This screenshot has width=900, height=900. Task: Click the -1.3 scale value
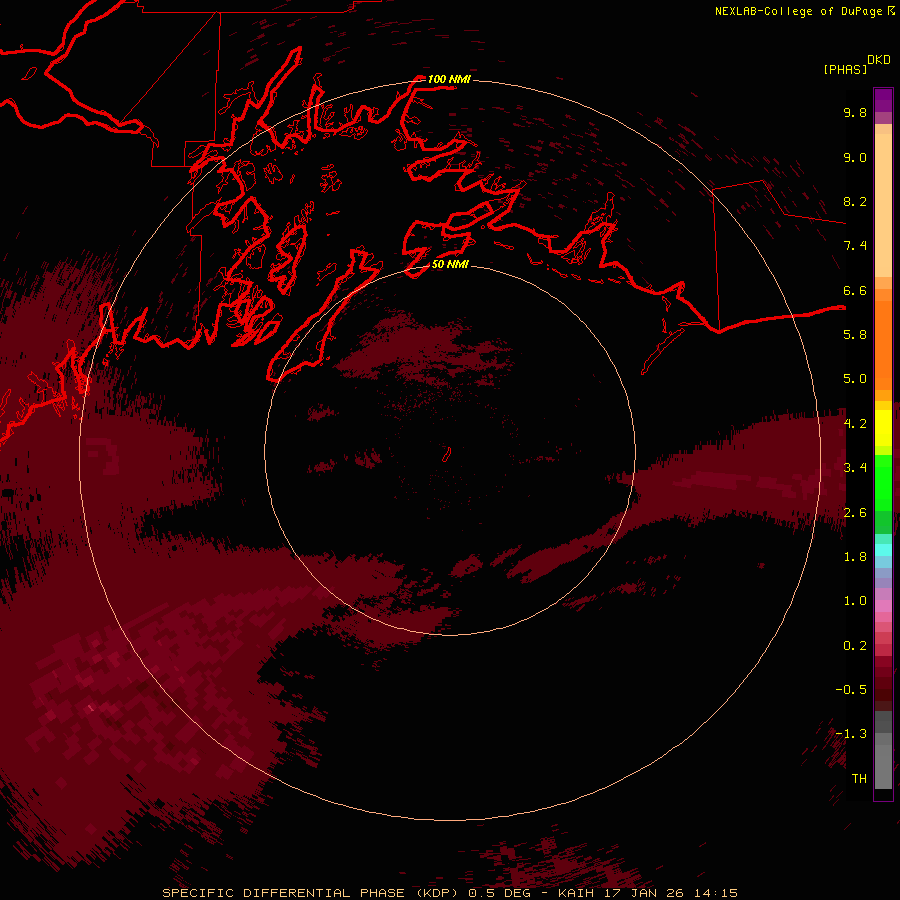[851, 734]
